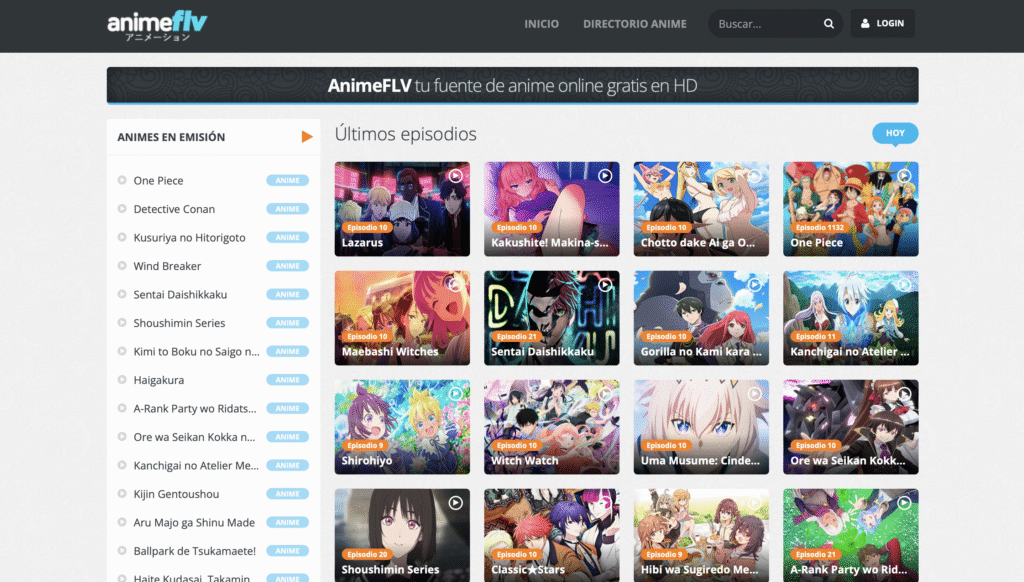The height and width of the screenshot is (582, 1024).
Task: Open the Chotto dake Ai ga O... thumbnail
Action: pos(701,209)
